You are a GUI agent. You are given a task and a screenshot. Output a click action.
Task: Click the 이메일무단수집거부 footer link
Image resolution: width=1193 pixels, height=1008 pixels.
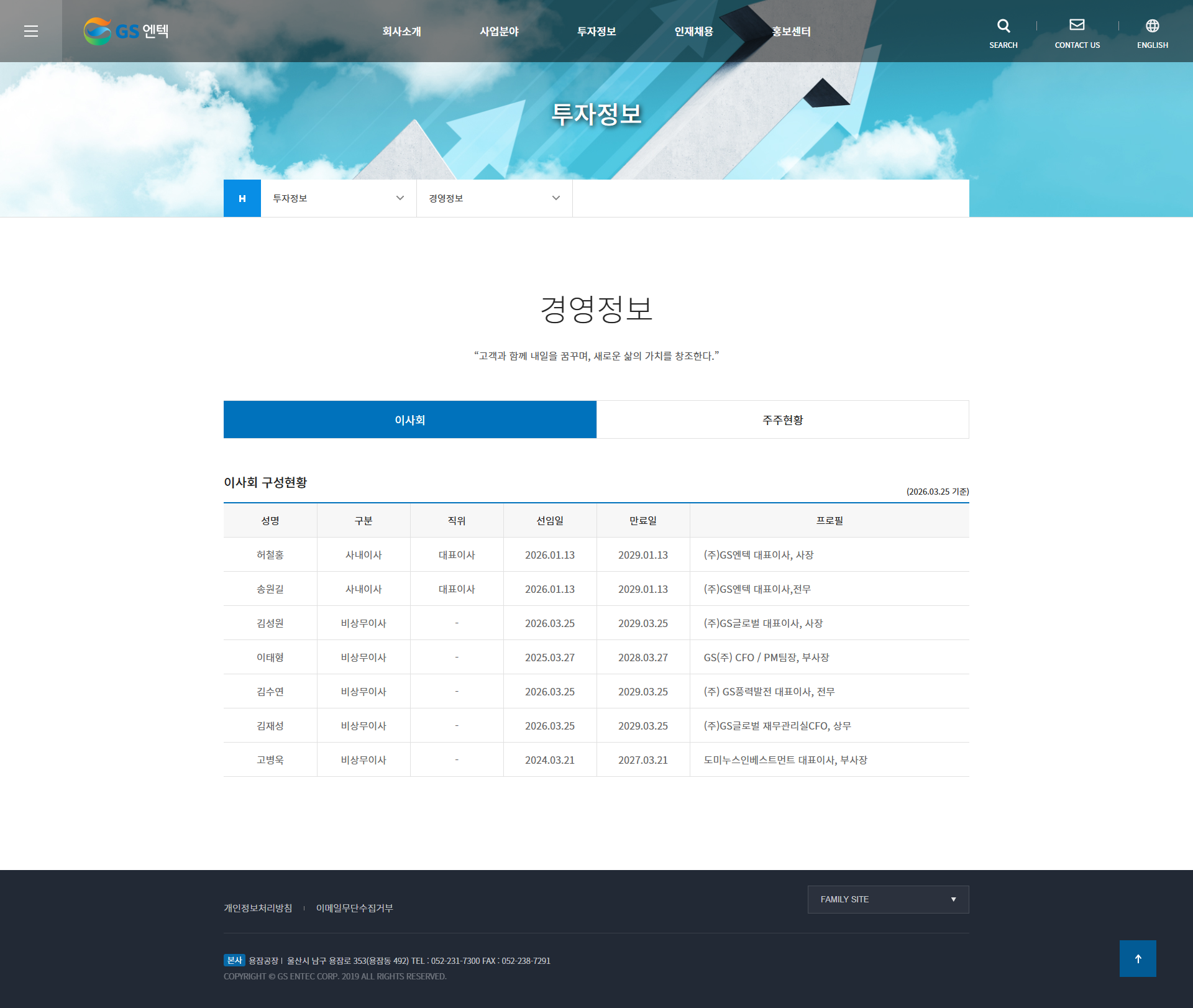coord(354,908)
